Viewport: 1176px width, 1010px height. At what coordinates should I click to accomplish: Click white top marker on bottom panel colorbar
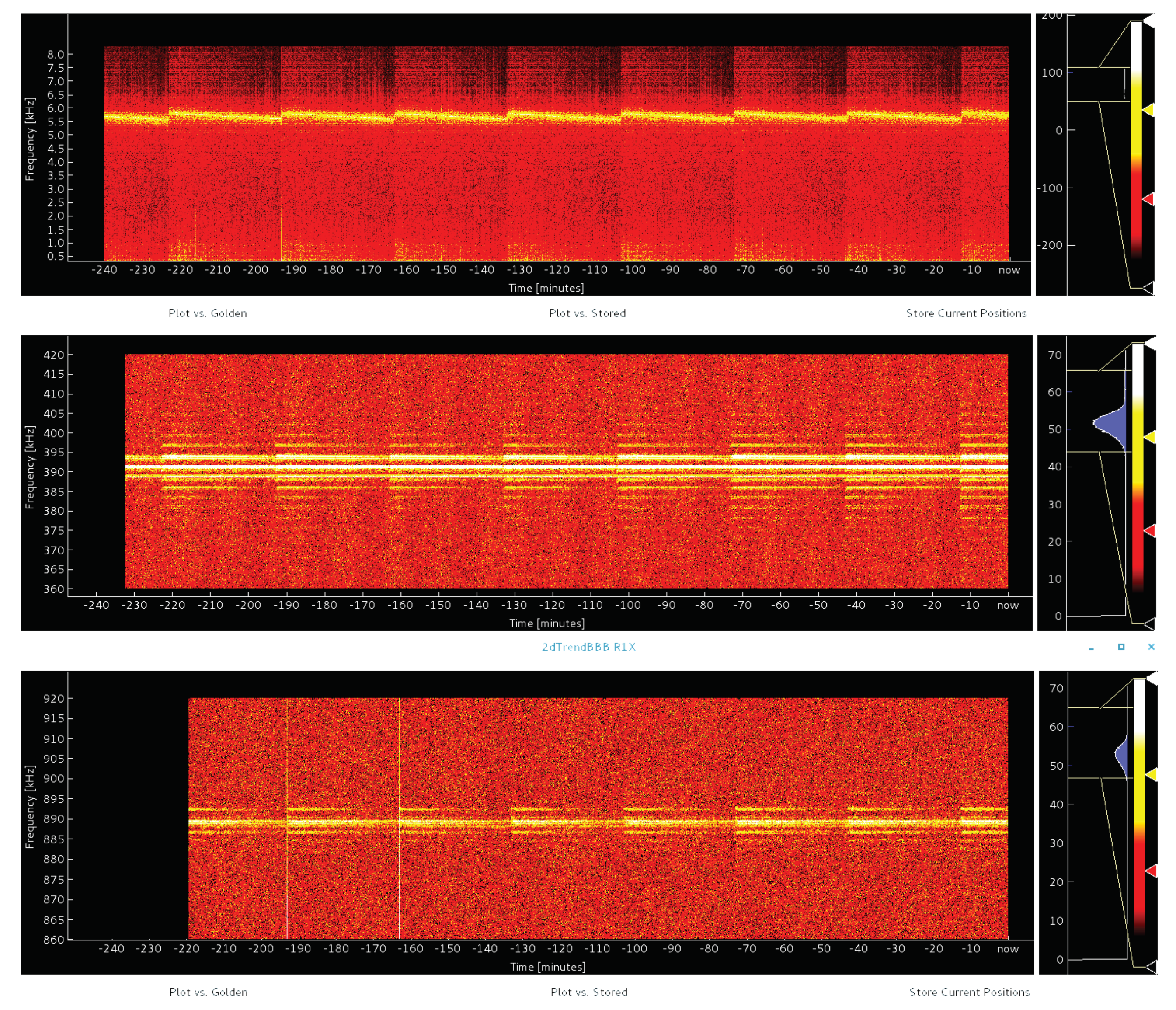click(x=1152, y=678)
